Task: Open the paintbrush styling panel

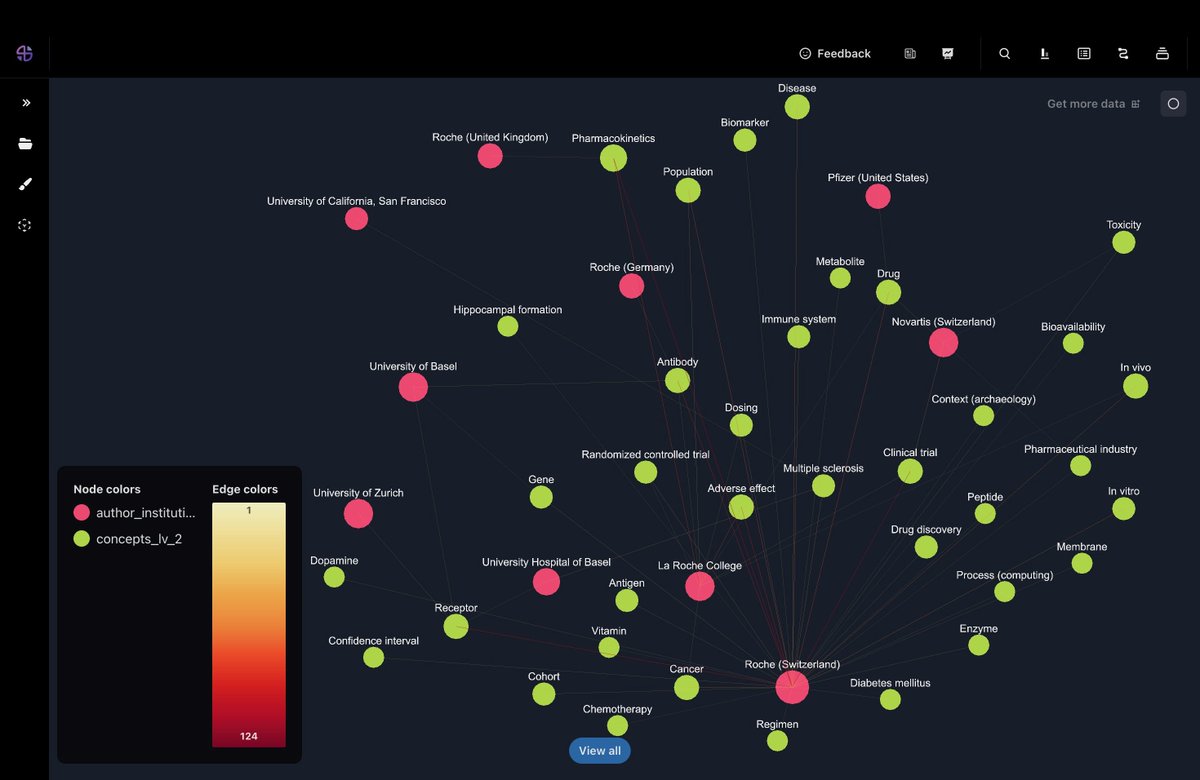Action: [x=25, y=184]
